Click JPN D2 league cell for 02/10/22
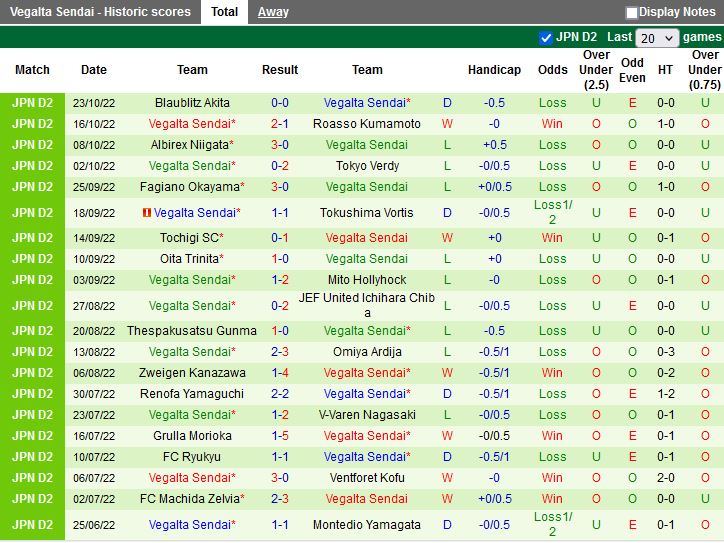Image resolution: width=724 pixels, height=543 pixels. coord(32,166)
